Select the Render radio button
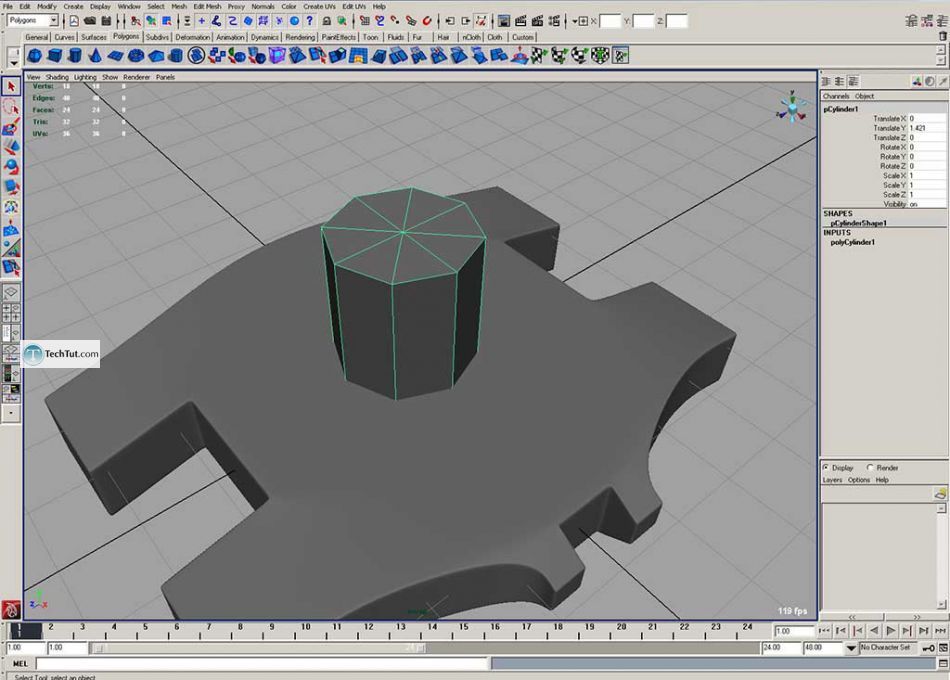The width and height of the screenshot is (950, 680). (870, 467)
